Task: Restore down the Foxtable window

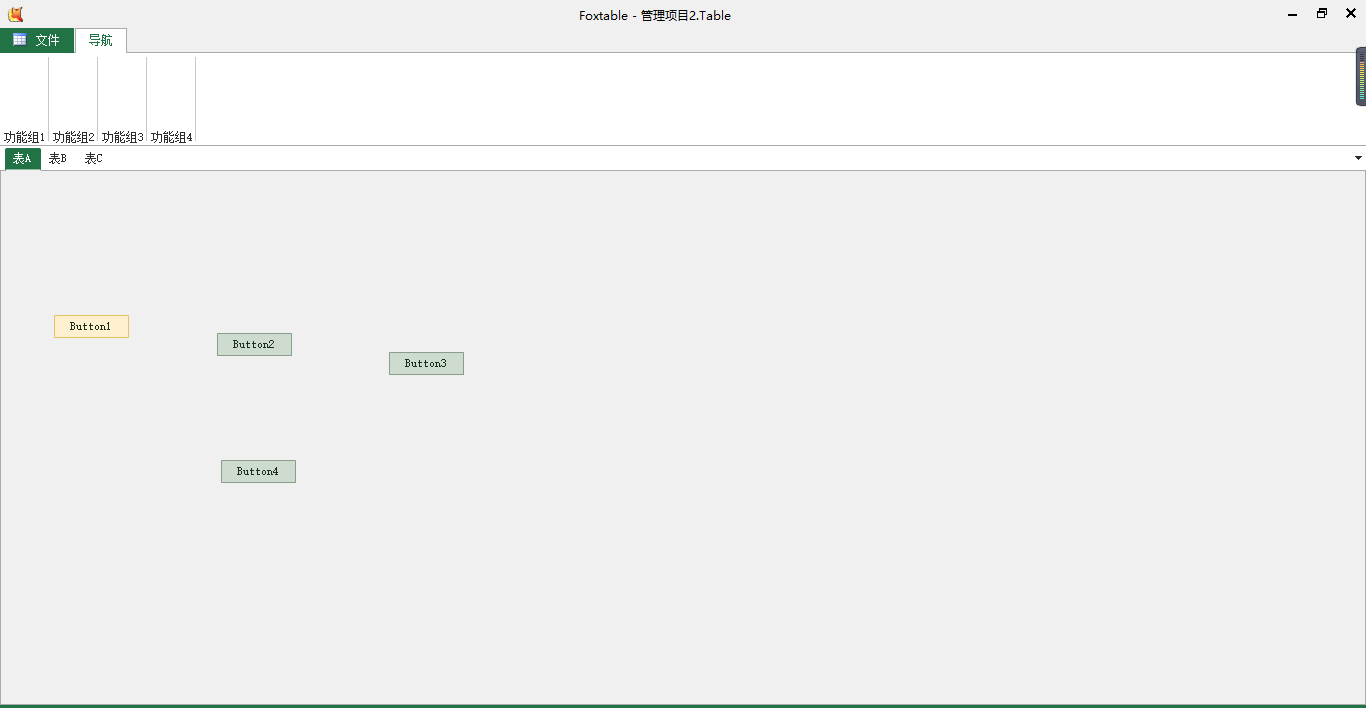Action: (1322, 14)
